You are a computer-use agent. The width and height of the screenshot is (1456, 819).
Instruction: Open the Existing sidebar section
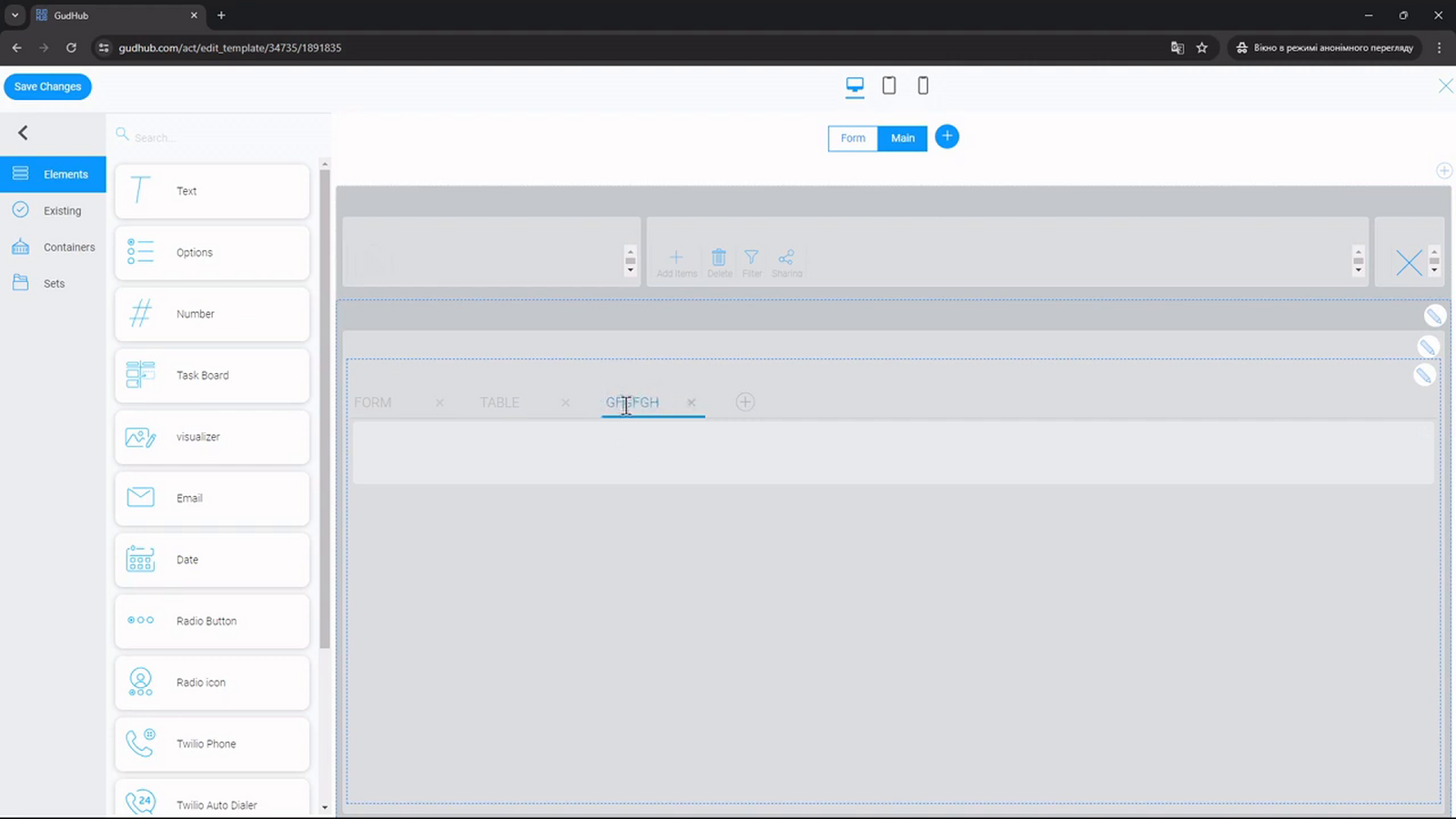(x=53, y=210)
